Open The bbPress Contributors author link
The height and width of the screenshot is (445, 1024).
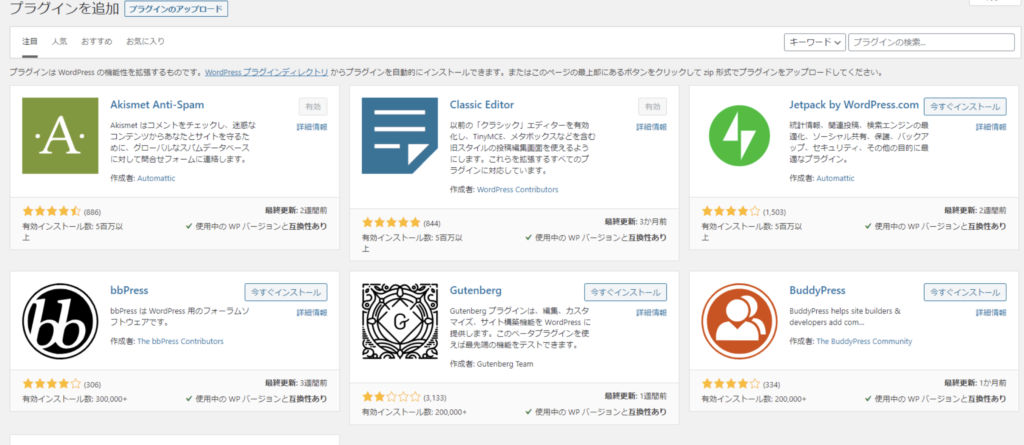click(x=180, y=341)
